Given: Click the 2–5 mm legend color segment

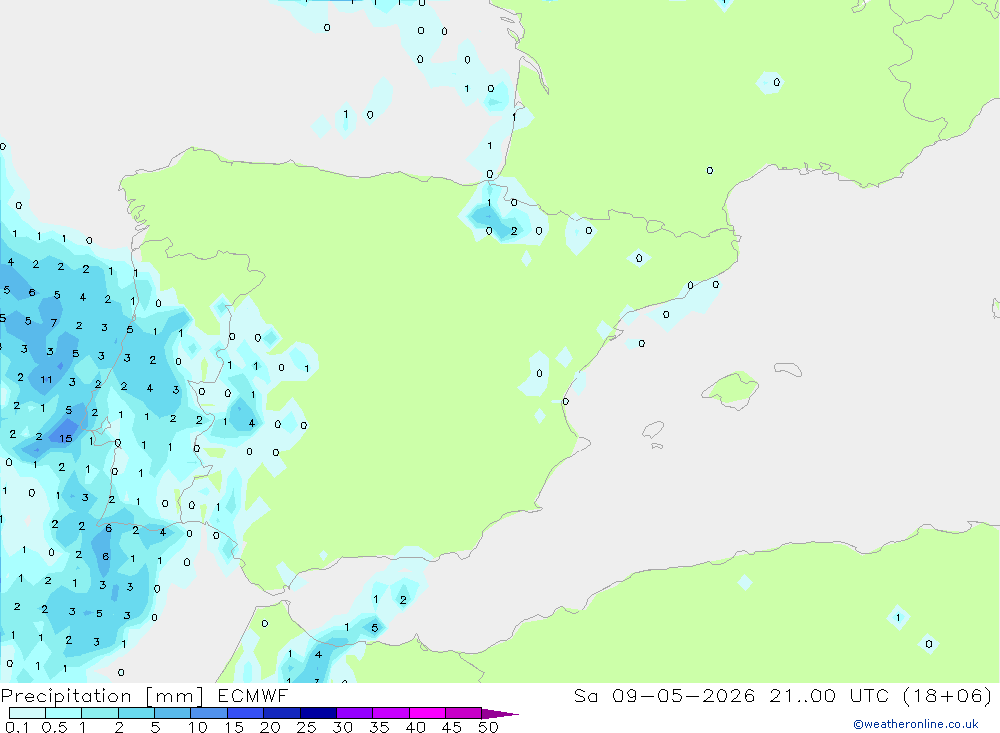Looking at the screenshot, I should click(x=136, y=713).
